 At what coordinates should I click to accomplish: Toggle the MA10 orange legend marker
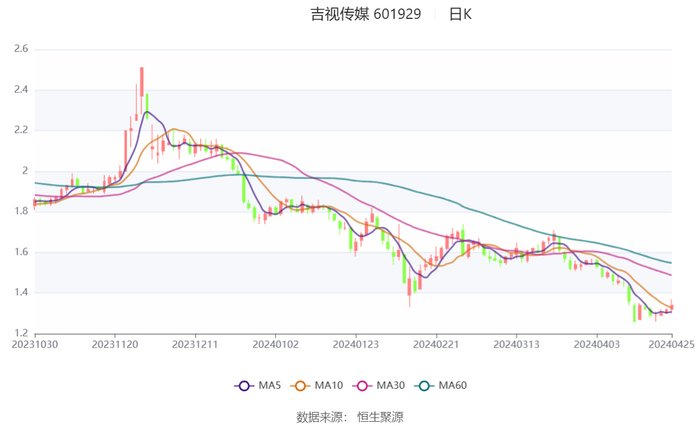(x=300, y=385)
